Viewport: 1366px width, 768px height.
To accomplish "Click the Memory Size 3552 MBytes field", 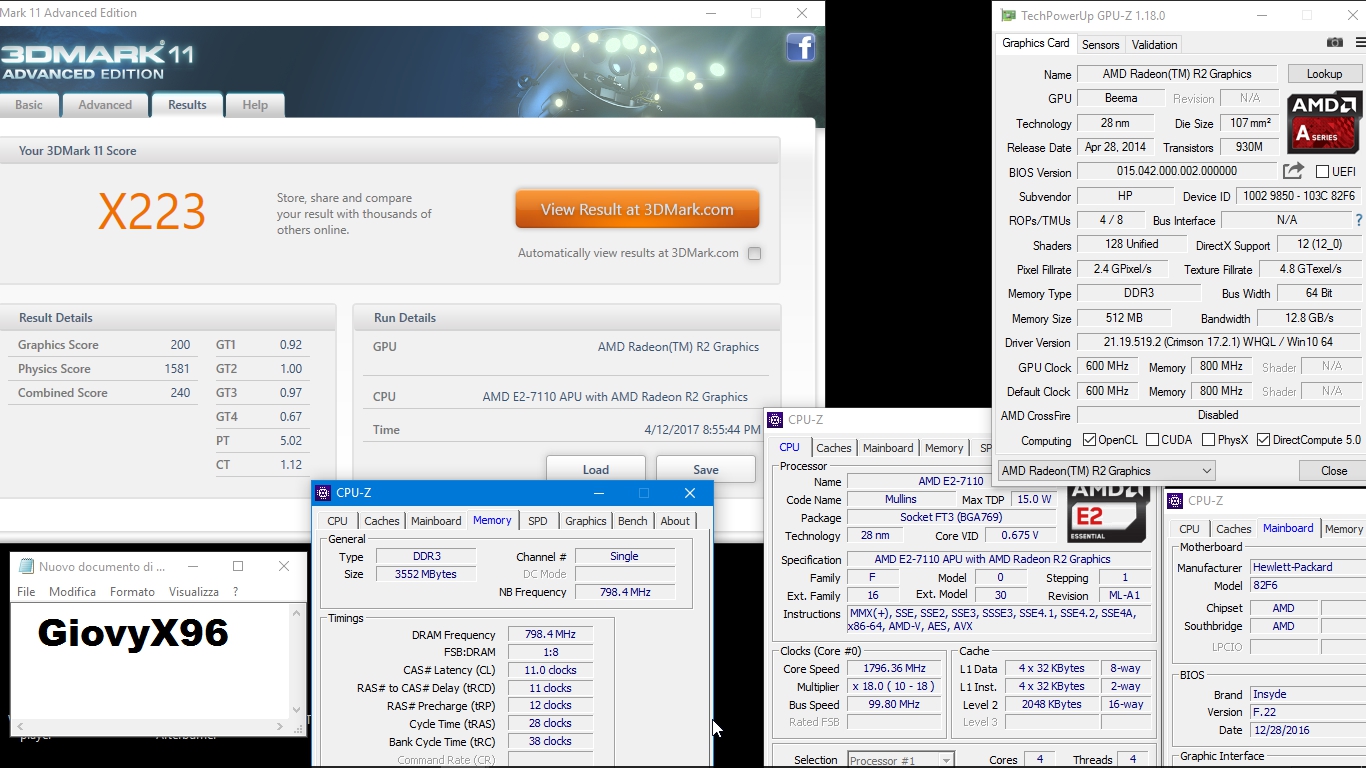I will coord(426,574).
